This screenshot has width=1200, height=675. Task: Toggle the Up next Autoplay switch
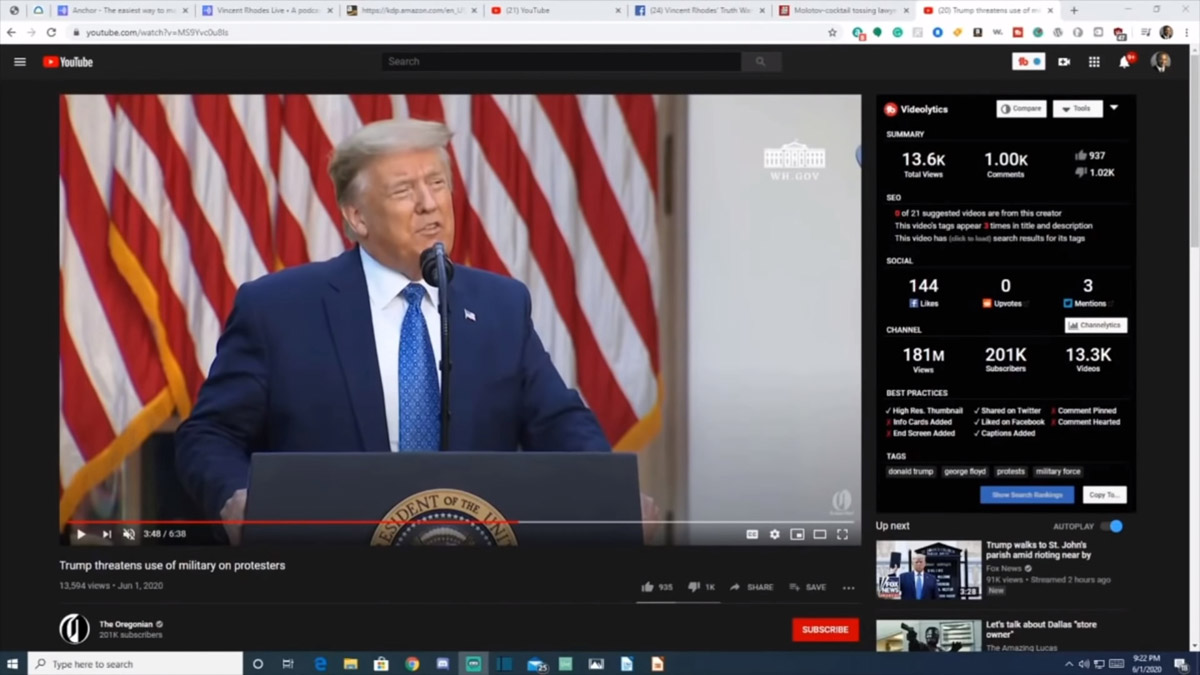click(x=1112, y=526)
